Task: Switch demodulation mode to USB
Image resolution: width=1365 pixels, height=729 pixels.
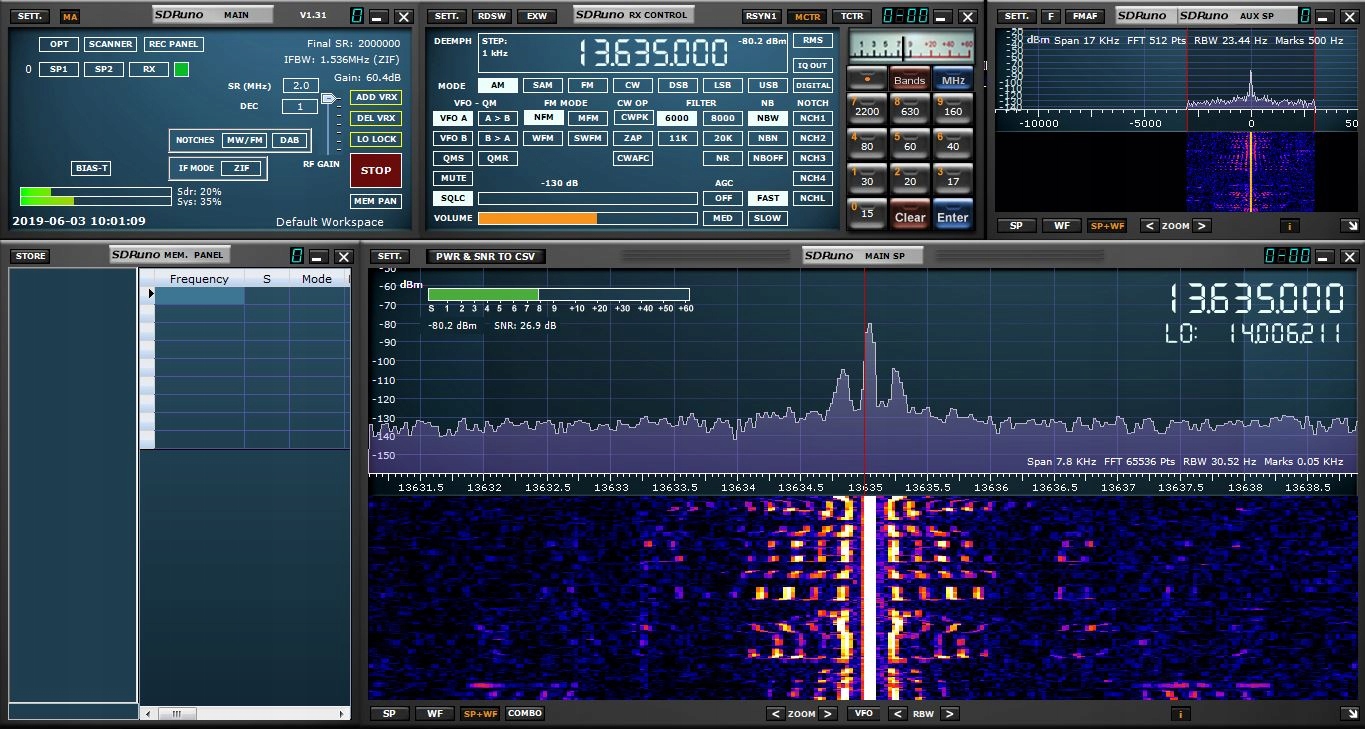Action: (x=767, y=85)
